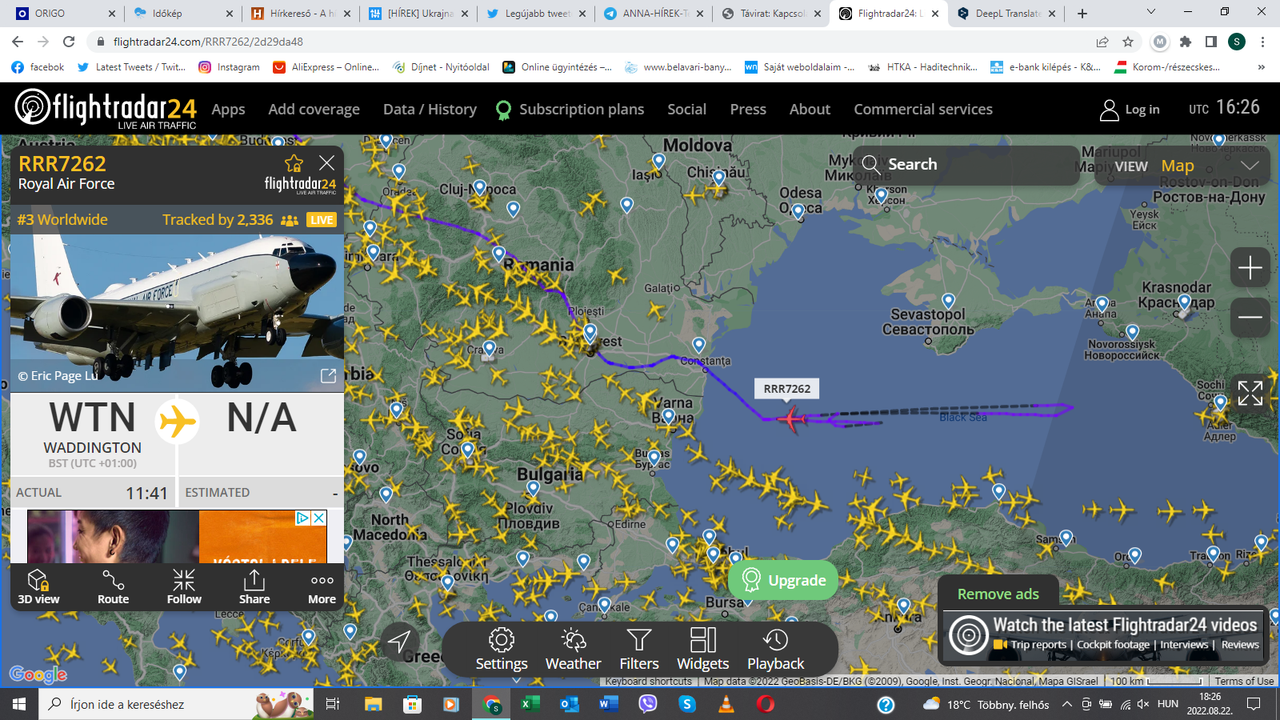Click the Remove ads button
Viewport: 1280px width, 720px height.
[x=997, y=593]
